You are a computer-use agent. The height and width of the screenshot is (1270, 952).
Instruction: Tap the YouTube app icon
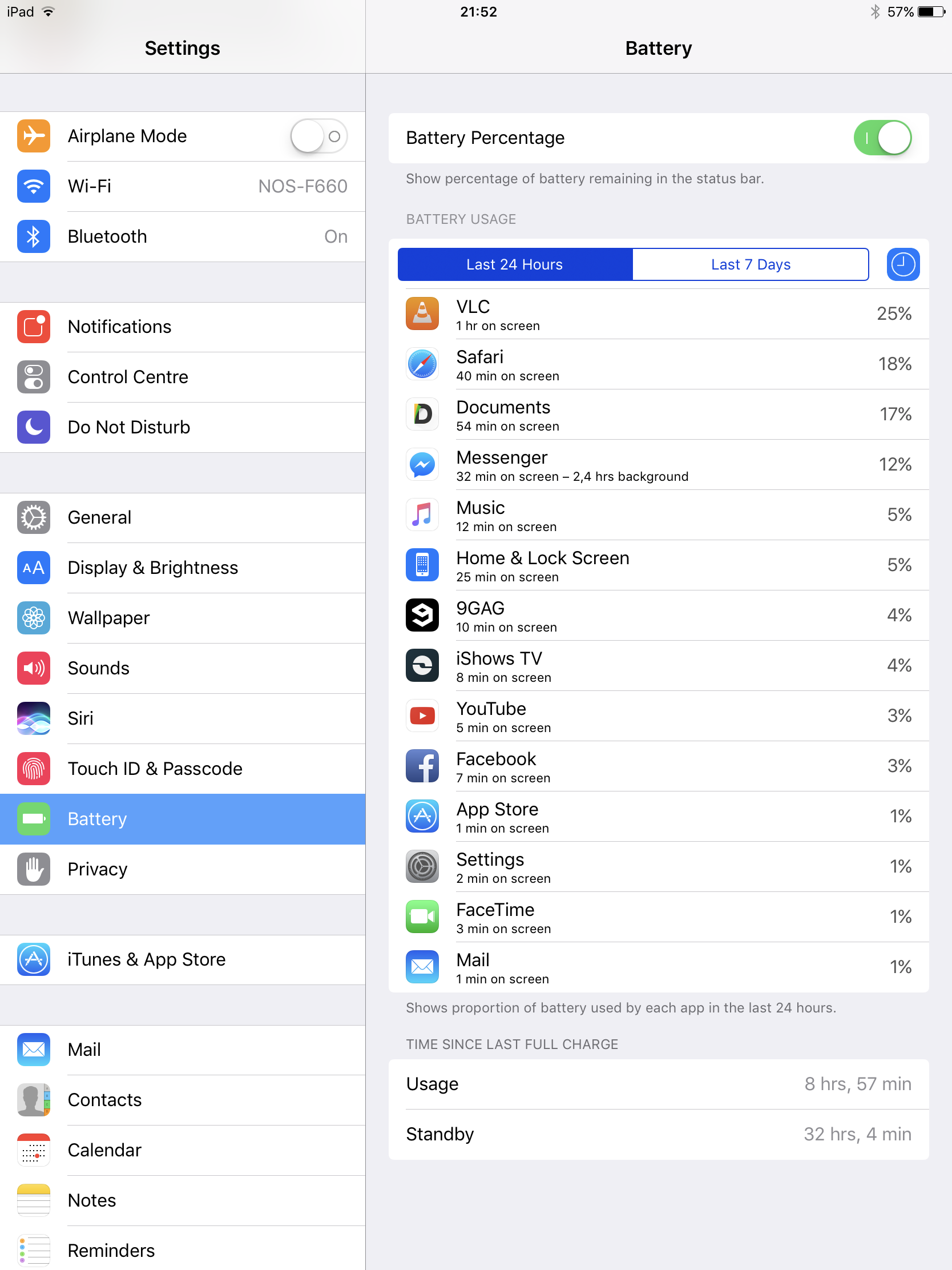coord(422,716)
